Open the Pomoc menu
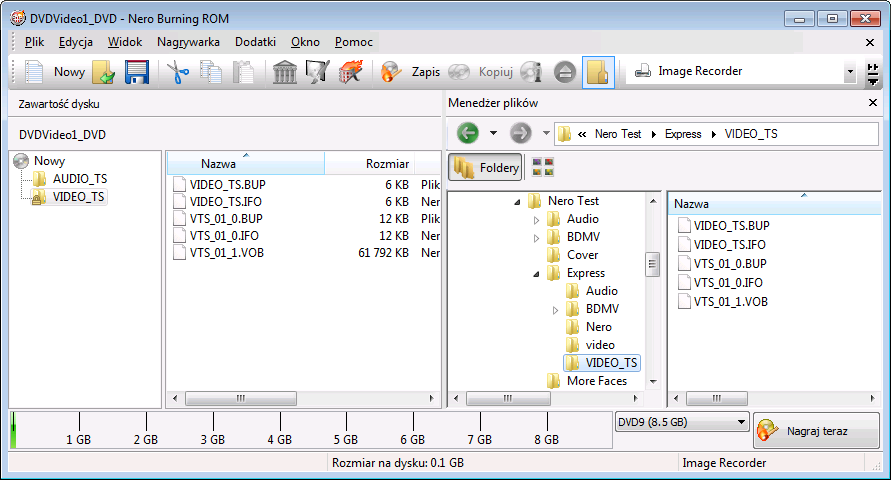891x480 pixels. tap(353, 42)
